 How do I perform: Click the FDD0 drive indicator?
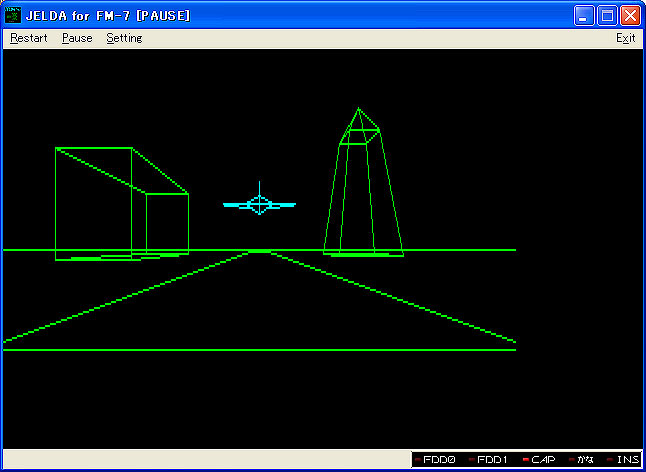pyautogui.click(x=436, y=460)
